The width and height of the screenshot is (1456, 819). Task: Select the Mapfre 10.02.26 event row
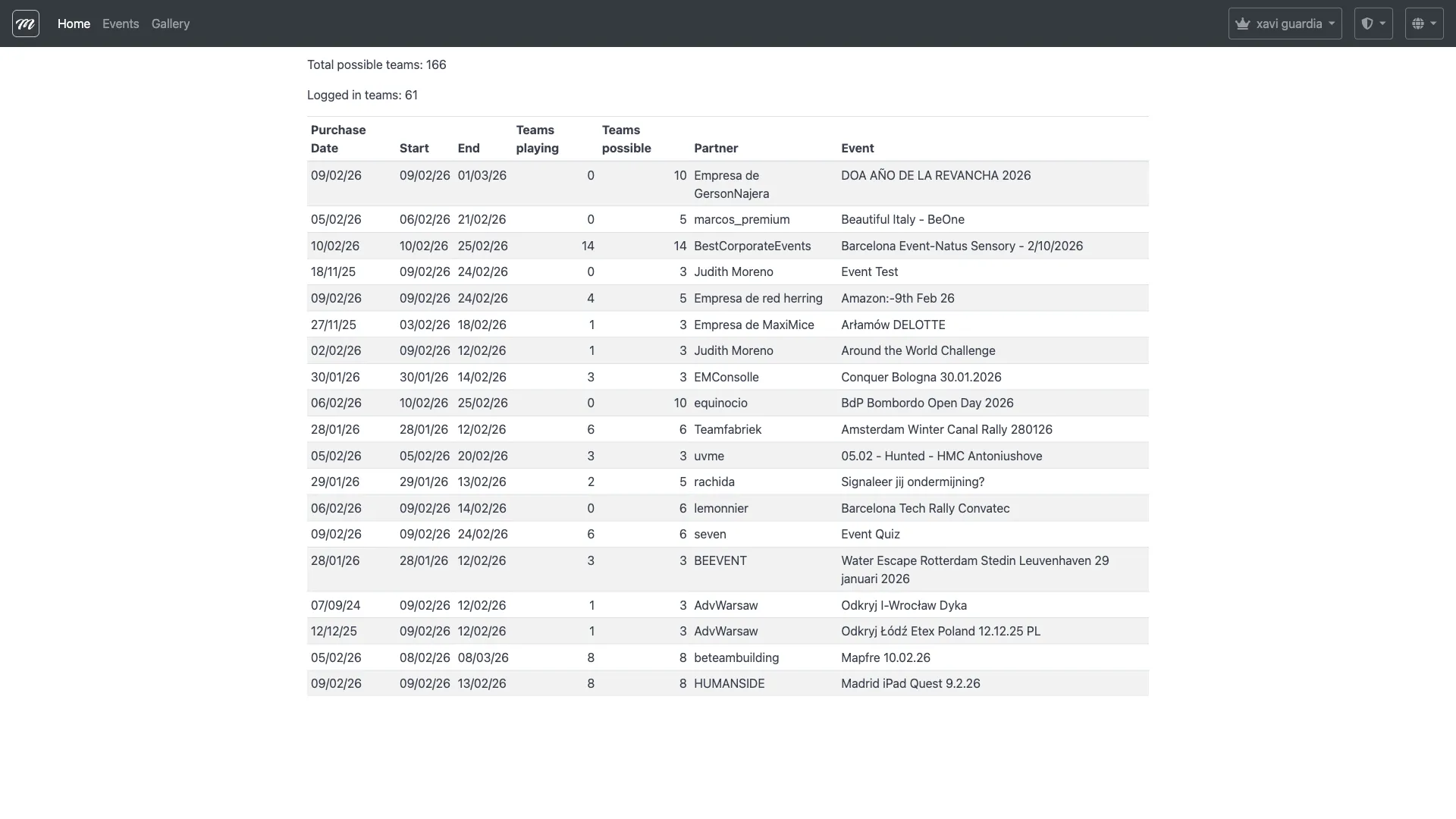click(885, 657)
